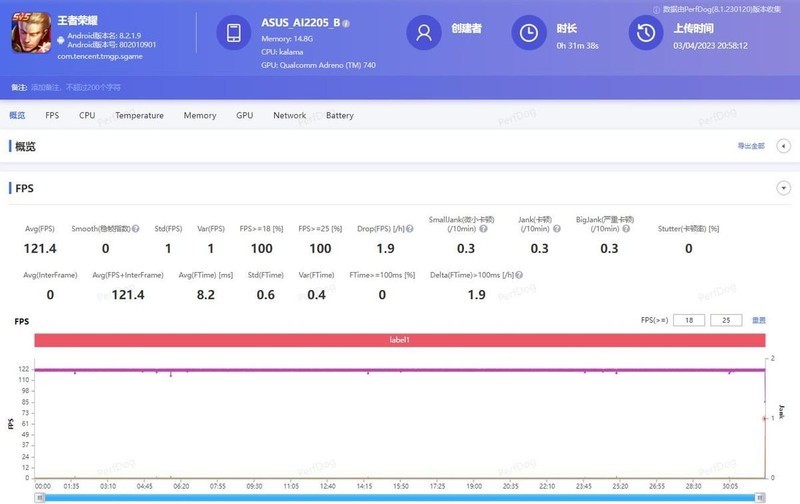Click 导出全部 export all link
This screenshot has width=800, height=504.
pyautogui.click(x=750, y=146)
